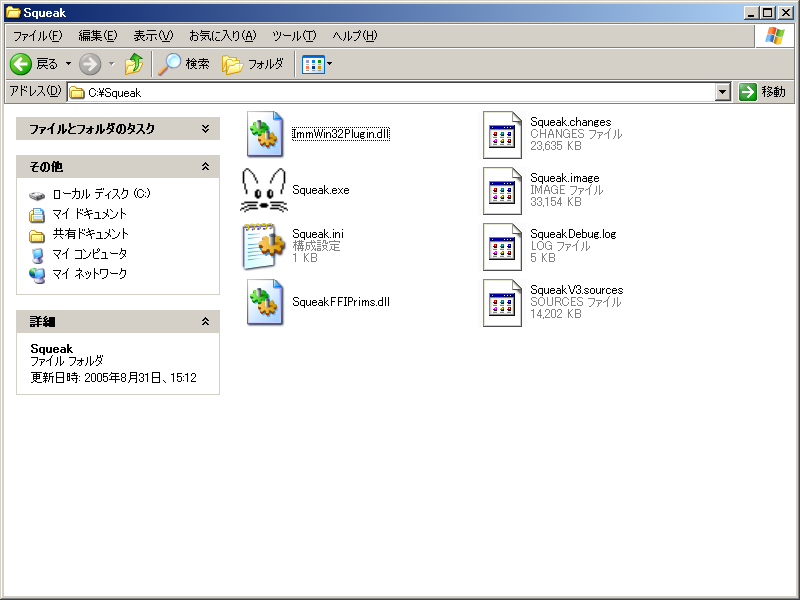
Task: Click the 検索 search toolbar button
Action: (x=185, y=64)
